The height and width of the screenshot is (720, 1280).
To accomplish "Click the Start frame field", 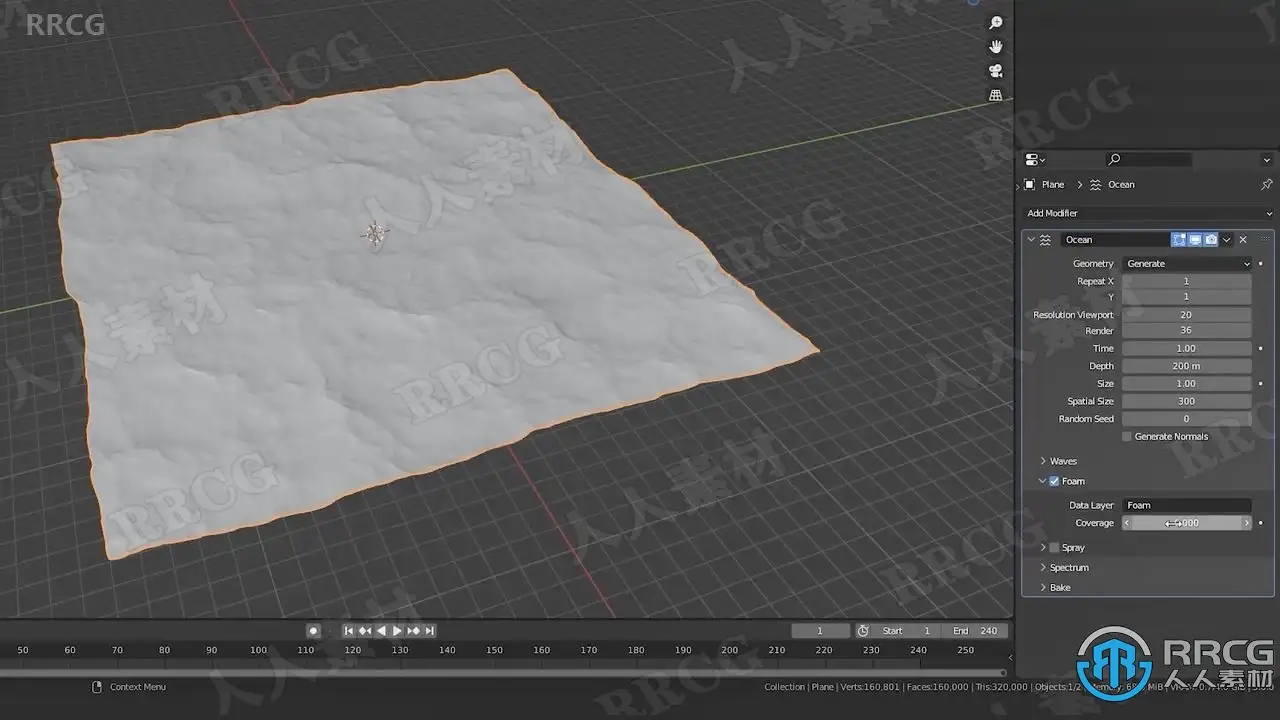I will click(907, 631).
